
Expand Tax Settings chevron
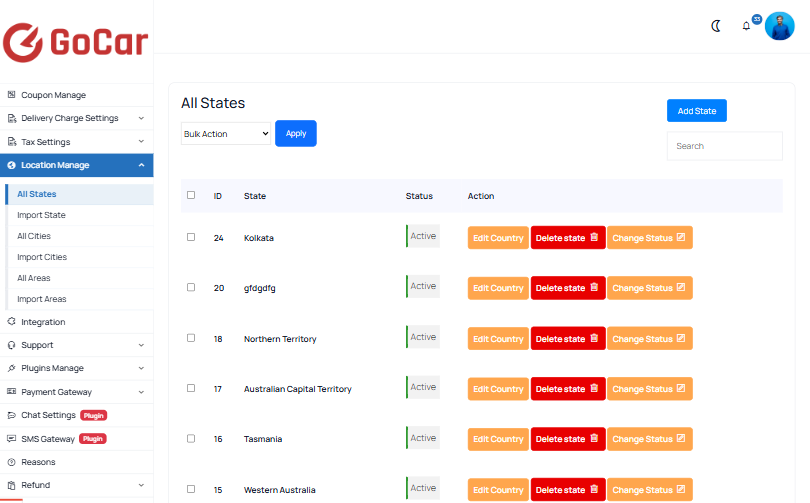[x=141, y=142]
